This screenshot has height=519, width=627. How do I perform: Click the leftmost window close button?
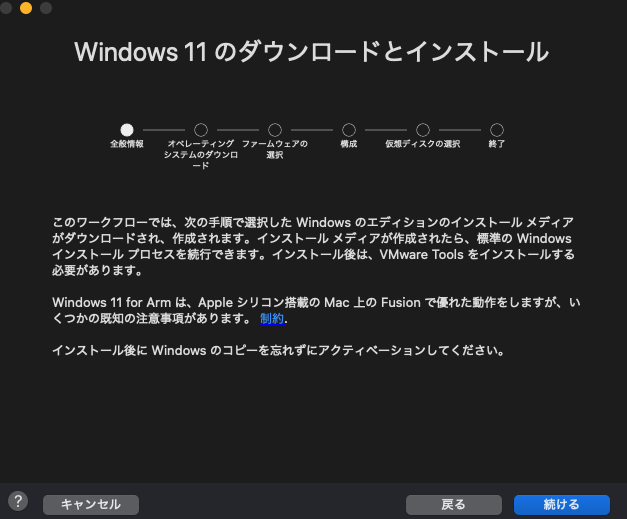[7, 8]
